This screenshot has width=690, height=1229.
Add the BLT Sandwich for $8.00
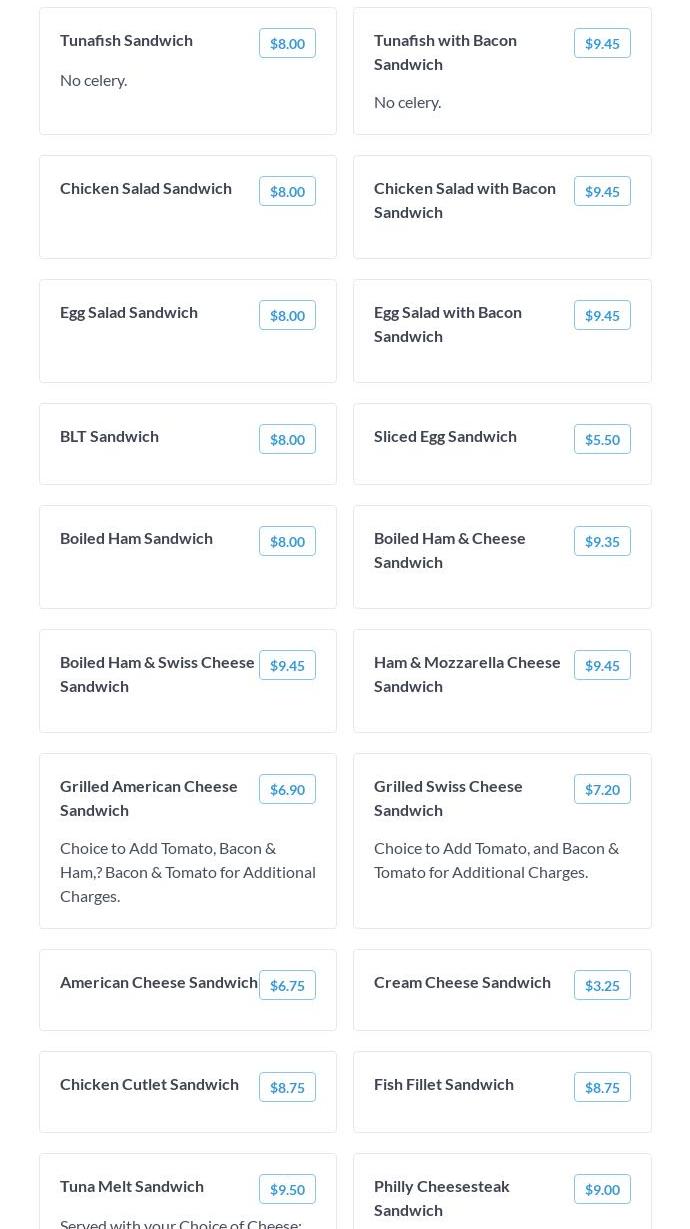click(x=287, y=439)
